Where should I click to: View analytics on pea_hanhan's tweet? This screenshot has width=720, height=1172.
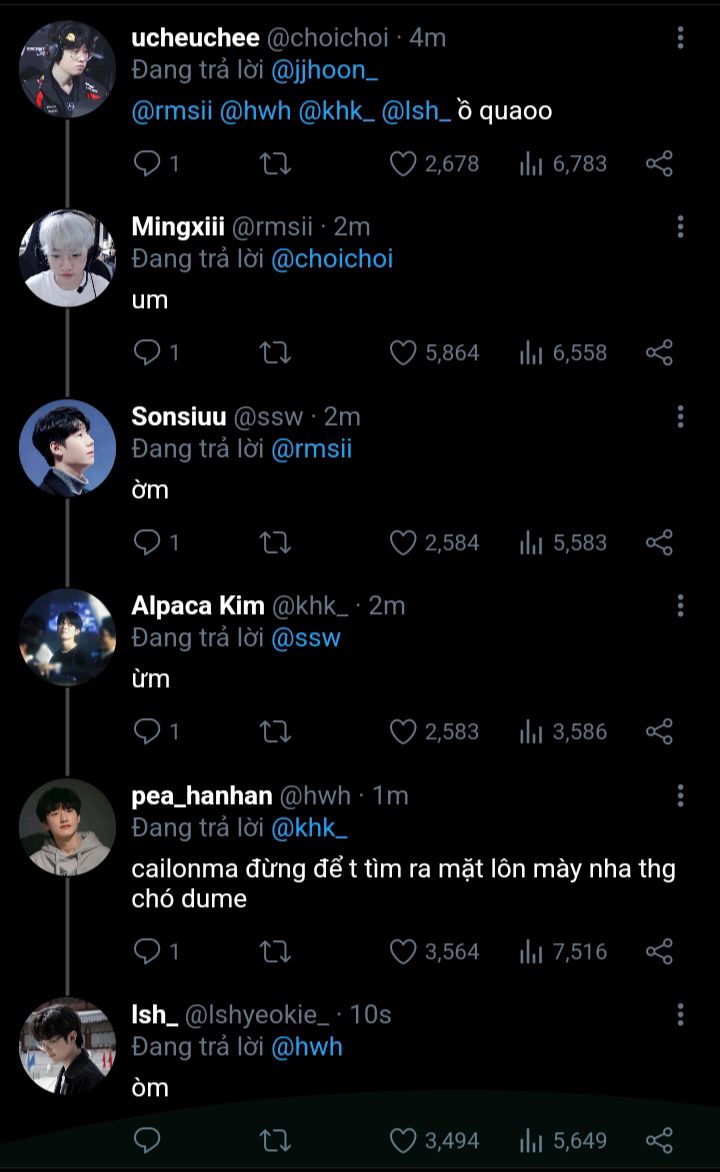coord(563,952)
